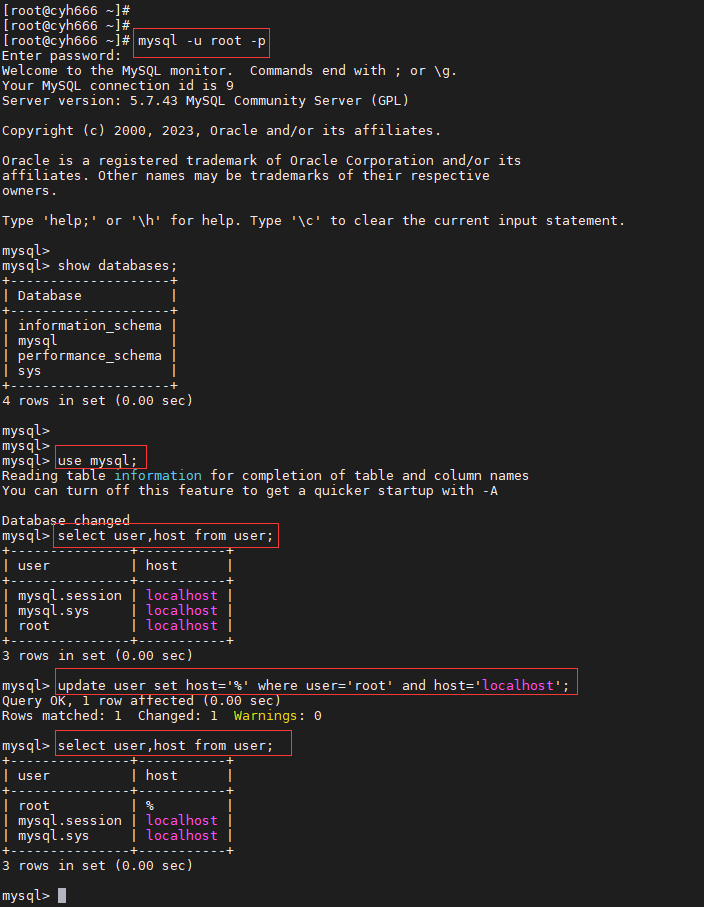Click the yellow 'Warnings' text
This screenshot has width=704, height=907.
click(x=265, y=716)
